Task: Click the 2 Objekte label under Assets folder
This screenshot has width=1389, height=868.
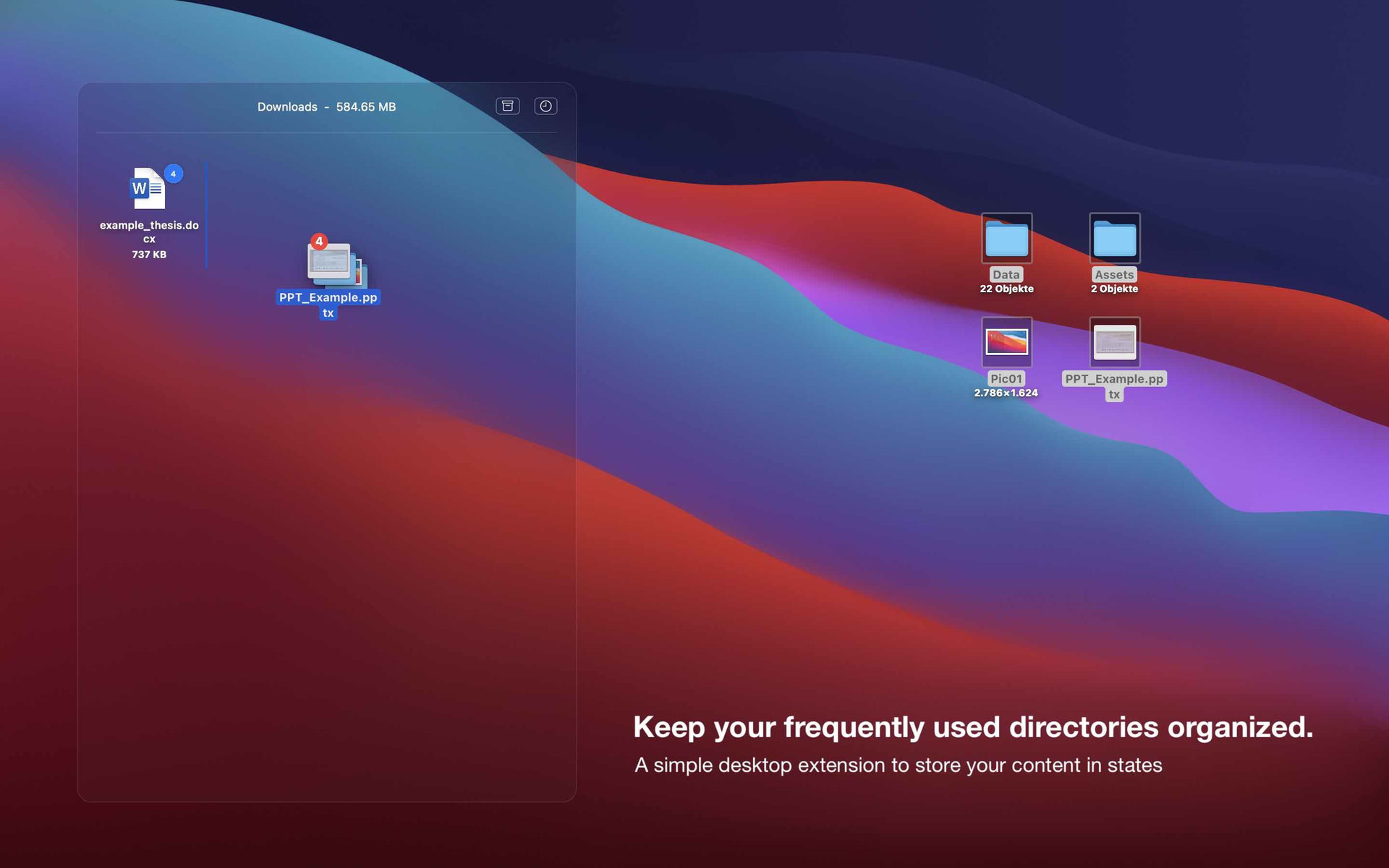Action: coord(1114,288)
